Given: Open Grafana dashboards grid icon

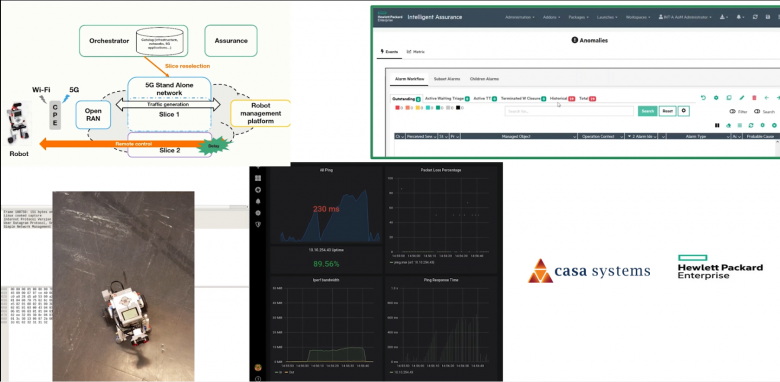Looking at the screenshot, I should tap(258, 178).
